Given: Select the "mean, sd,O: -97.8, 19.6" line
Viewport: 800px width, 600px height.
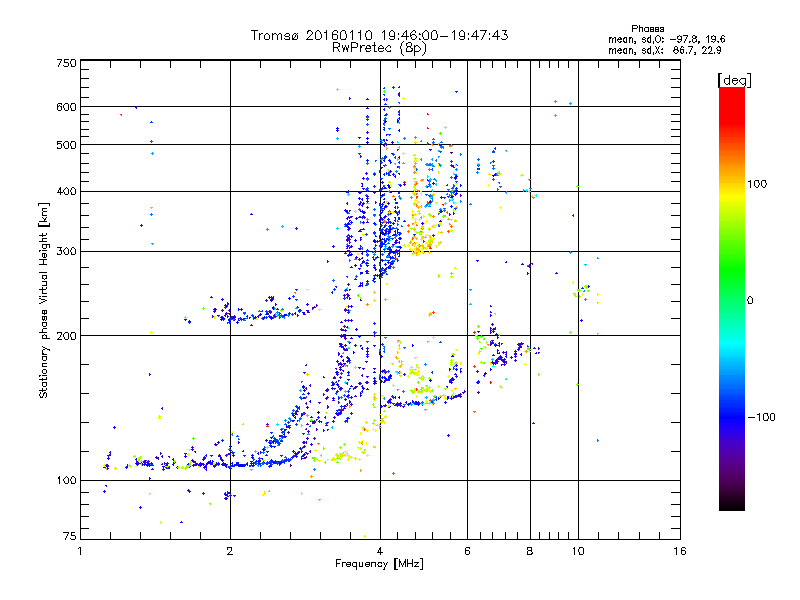Looking at the screenshot, I should [x=666, y=39].
